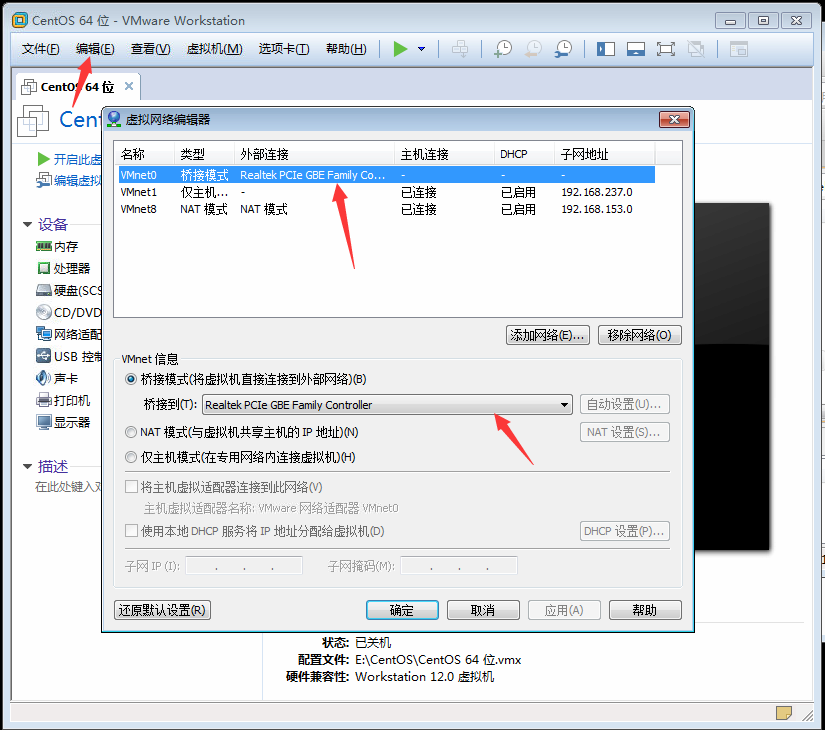
Task: Click 添加网络(E)... button
Action: click(548, 335)
